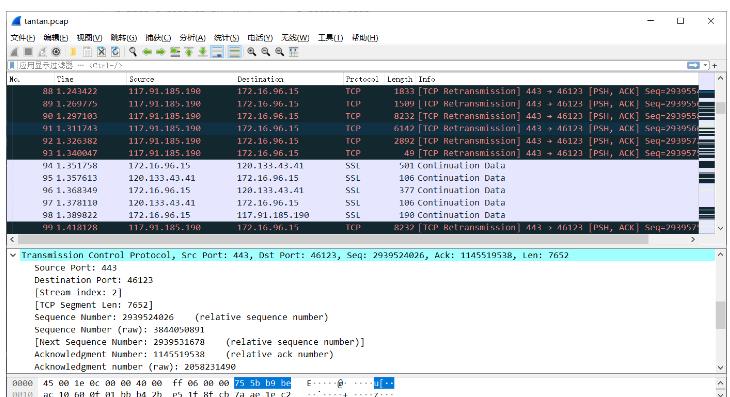This screenshot has width=730, height=397.
Task: Open the 无线(W) menu
Action: tap(295, 38)
